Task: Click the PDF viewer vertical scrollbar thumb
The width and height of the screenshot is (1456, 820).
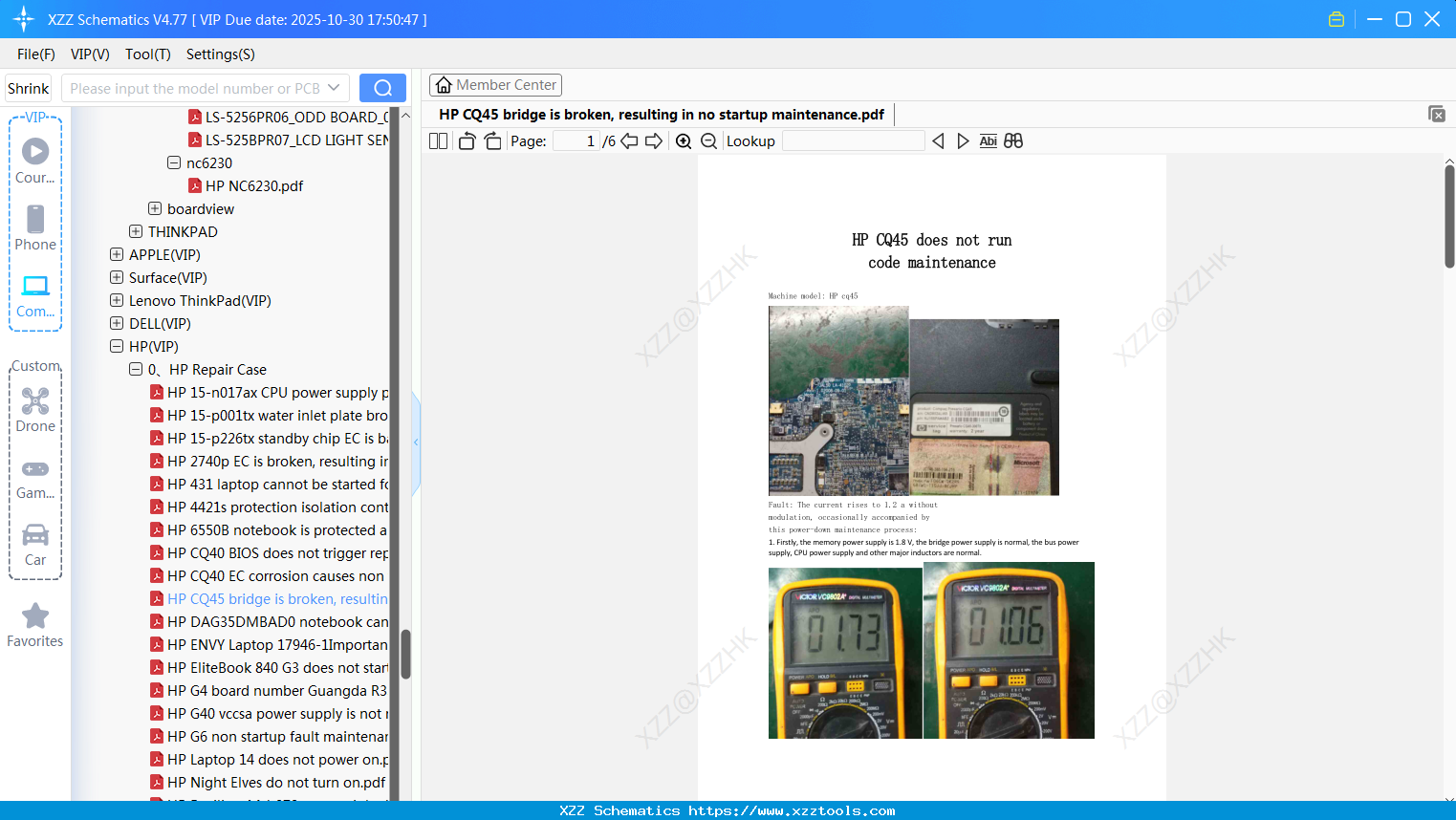Action: point(1449,217)
